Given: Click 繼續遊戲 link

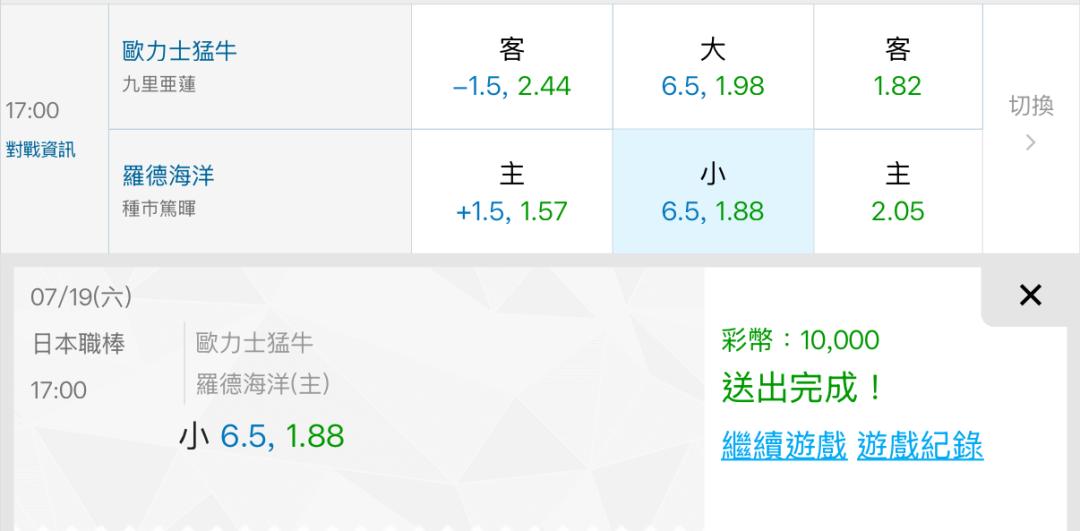Looking at the screenshot, I should [784, 446].
